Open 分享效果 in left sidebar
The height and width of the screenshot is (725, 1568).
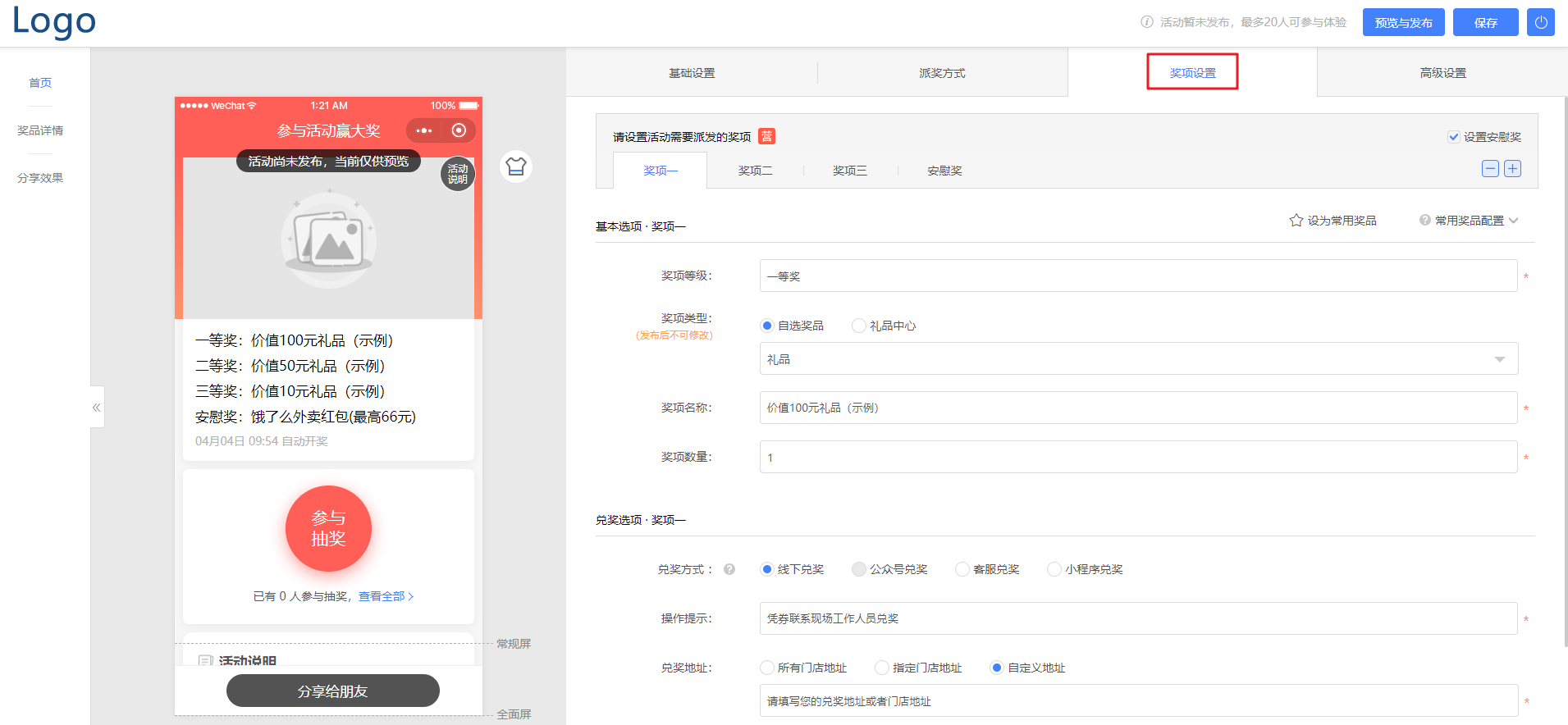(40, 178)
